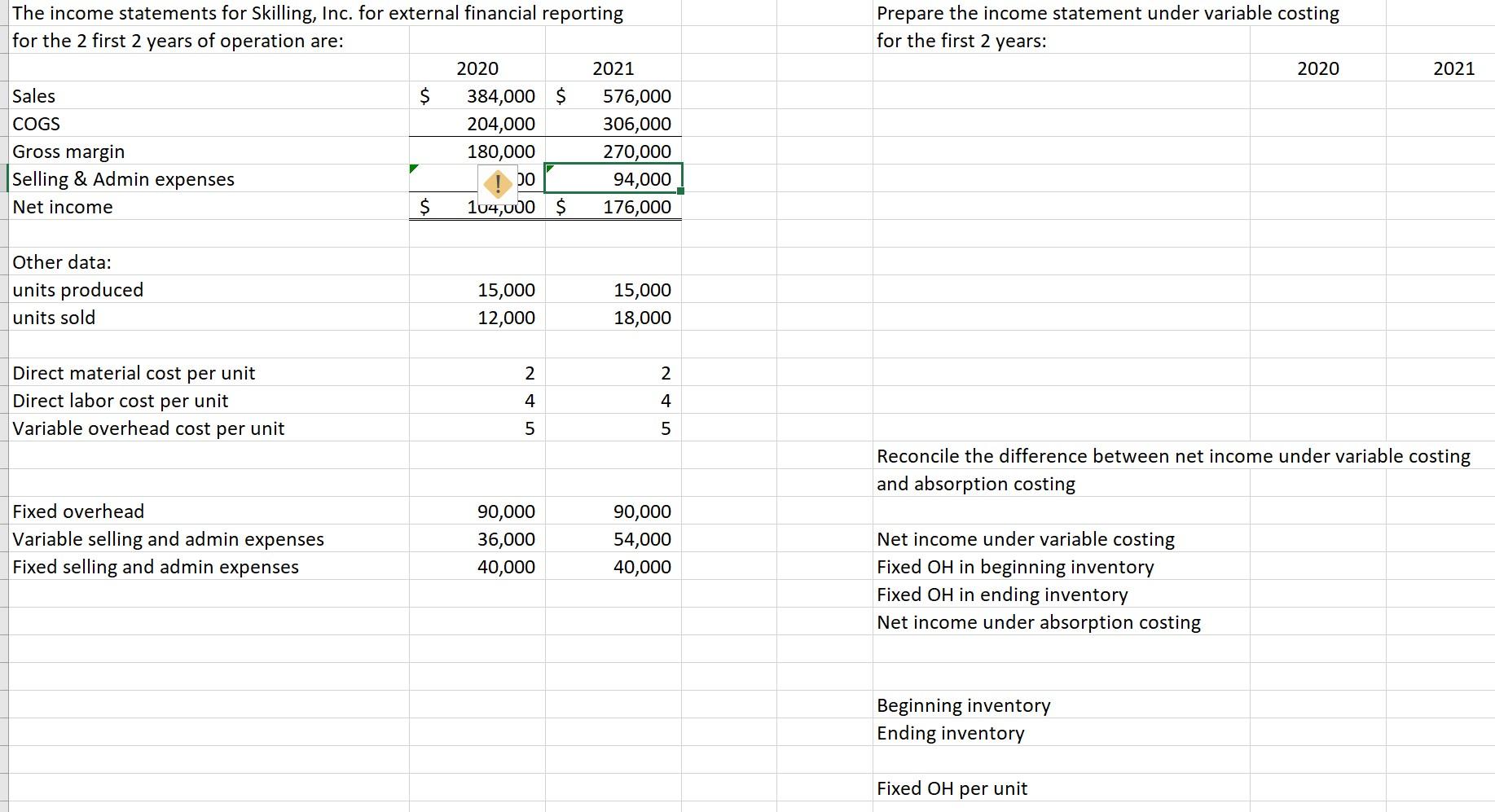1495x812 pixels.
Task: Open the yellow error warning indicator
Action: click(498, 183)
